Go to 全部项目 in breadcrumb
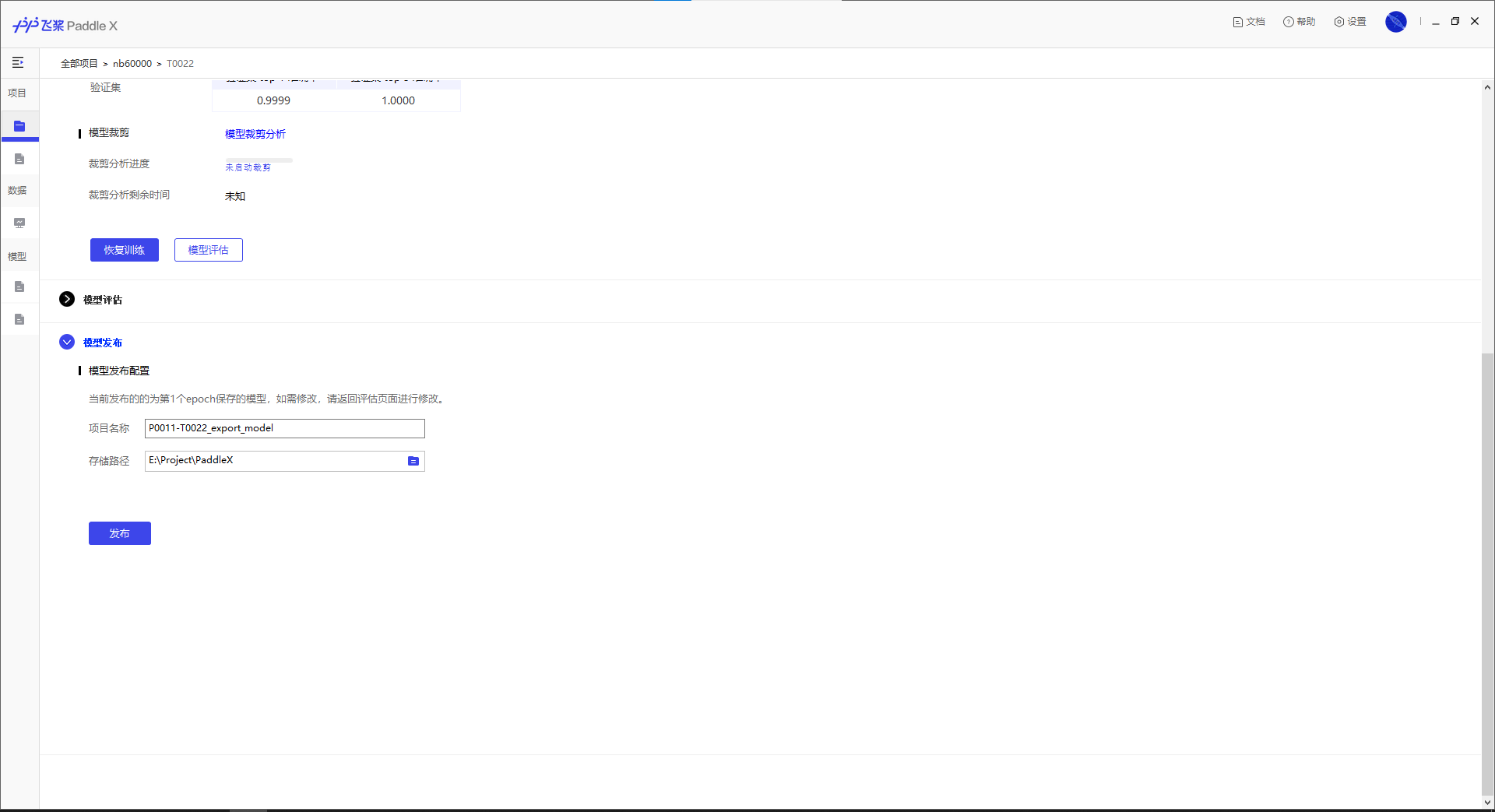This screenshot has width=1495, height=812. coord(79,64)
